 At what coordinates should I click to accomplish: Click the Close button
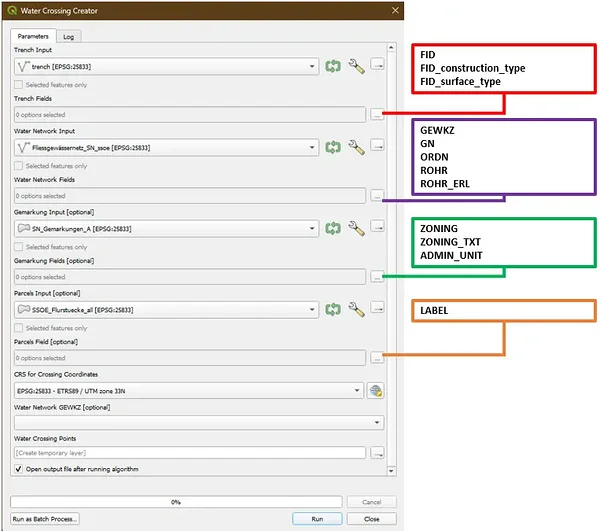tap(372, 519)
